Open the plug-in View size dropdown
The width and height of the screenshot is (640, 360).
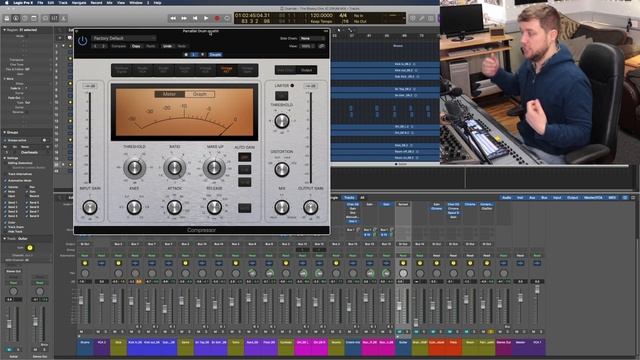click(308, 46)
